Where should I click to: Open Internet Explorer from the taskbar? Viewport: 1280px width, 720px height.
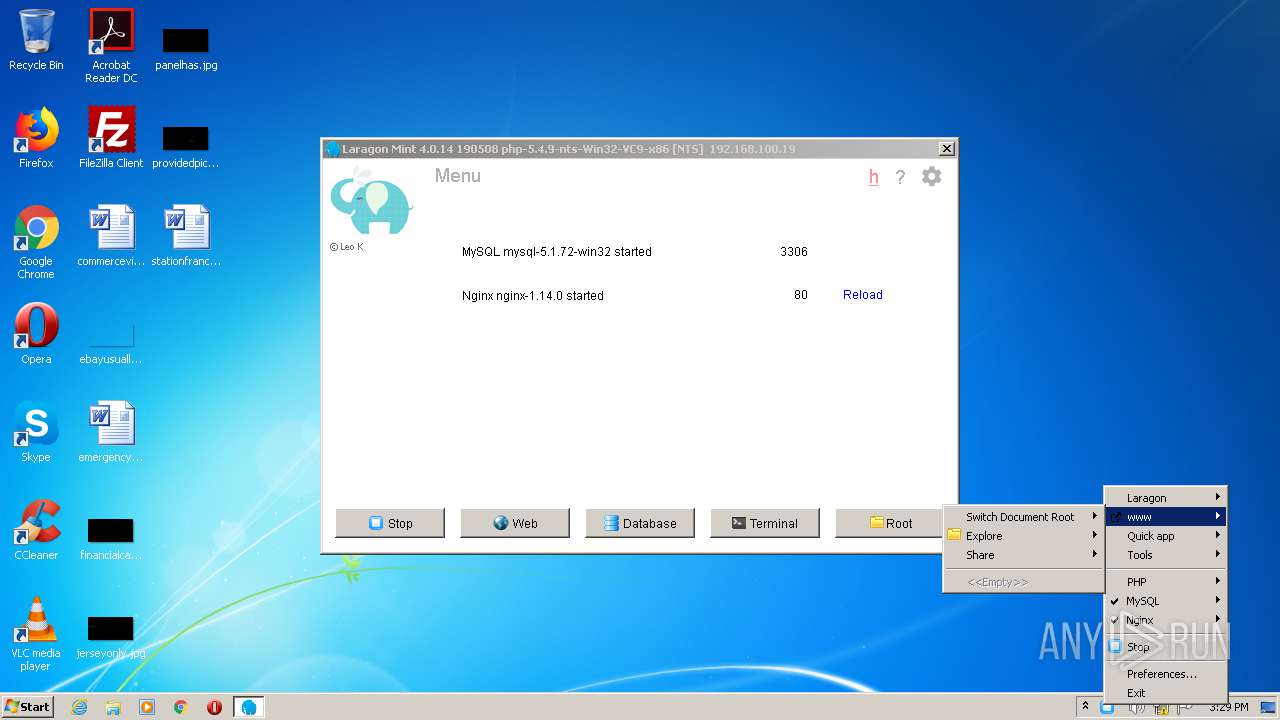[79, 707]
